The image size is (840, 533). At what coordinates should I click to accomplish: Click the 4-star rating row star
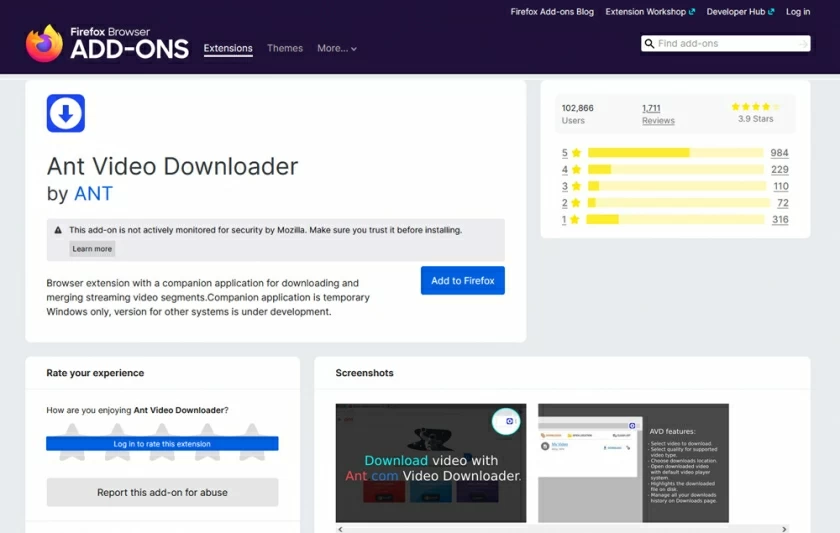[576, 169]
